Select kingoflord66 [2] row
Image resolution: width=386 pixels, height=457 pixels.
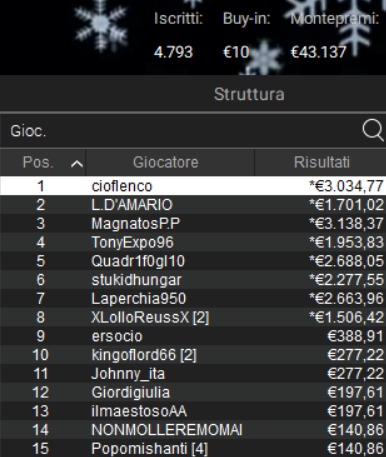[193, 354]
